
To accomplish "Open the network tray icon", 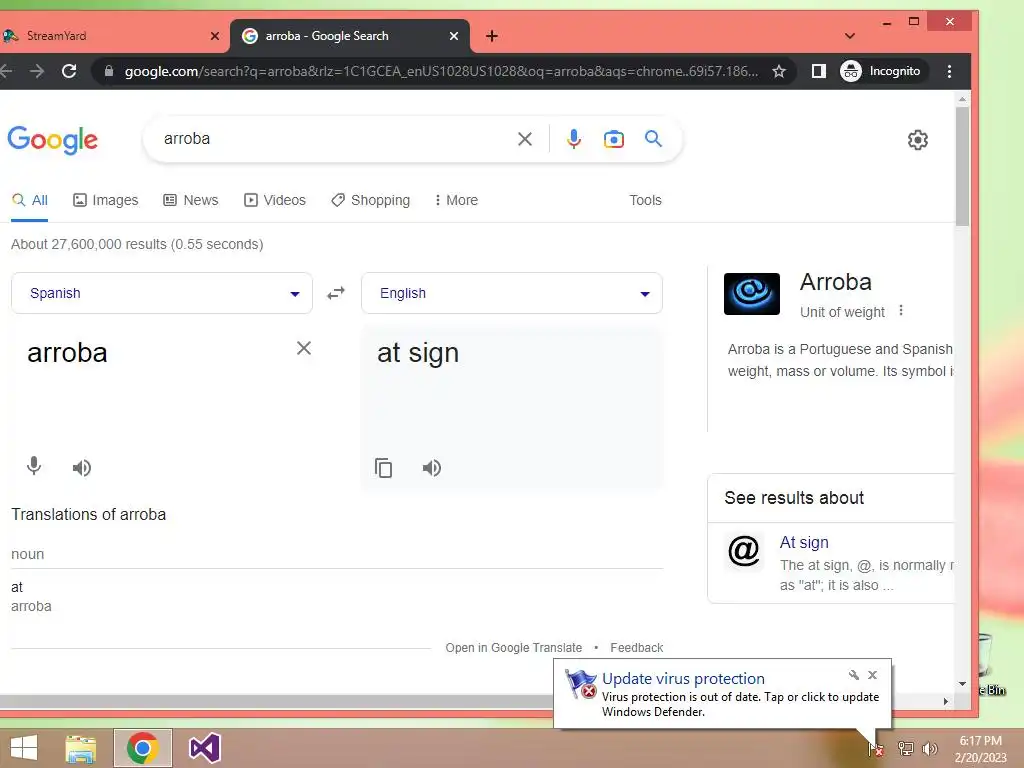I will coord(906,748).
